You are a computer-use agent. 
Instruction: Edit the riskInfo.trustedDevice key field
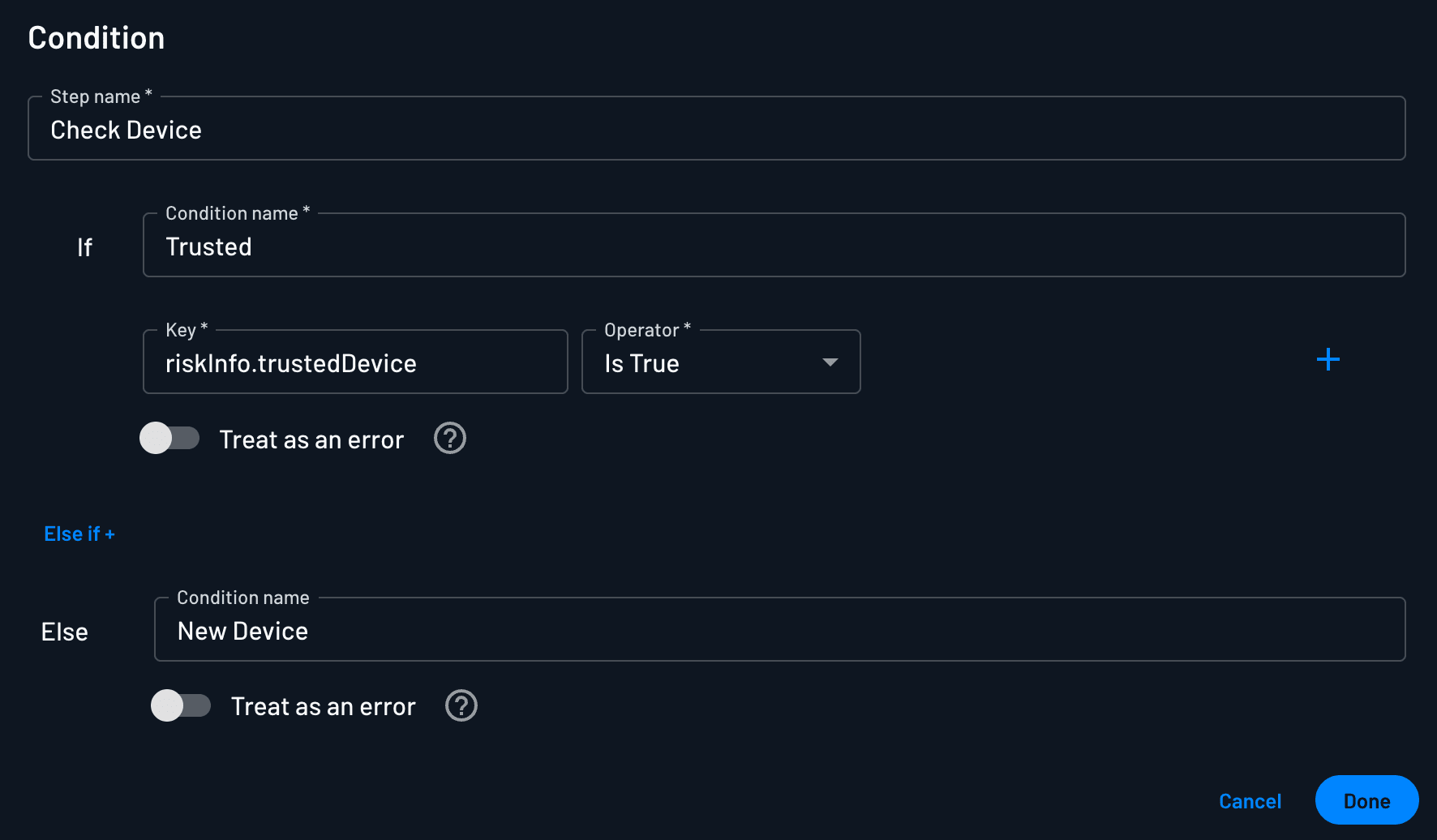pos(354,363)
